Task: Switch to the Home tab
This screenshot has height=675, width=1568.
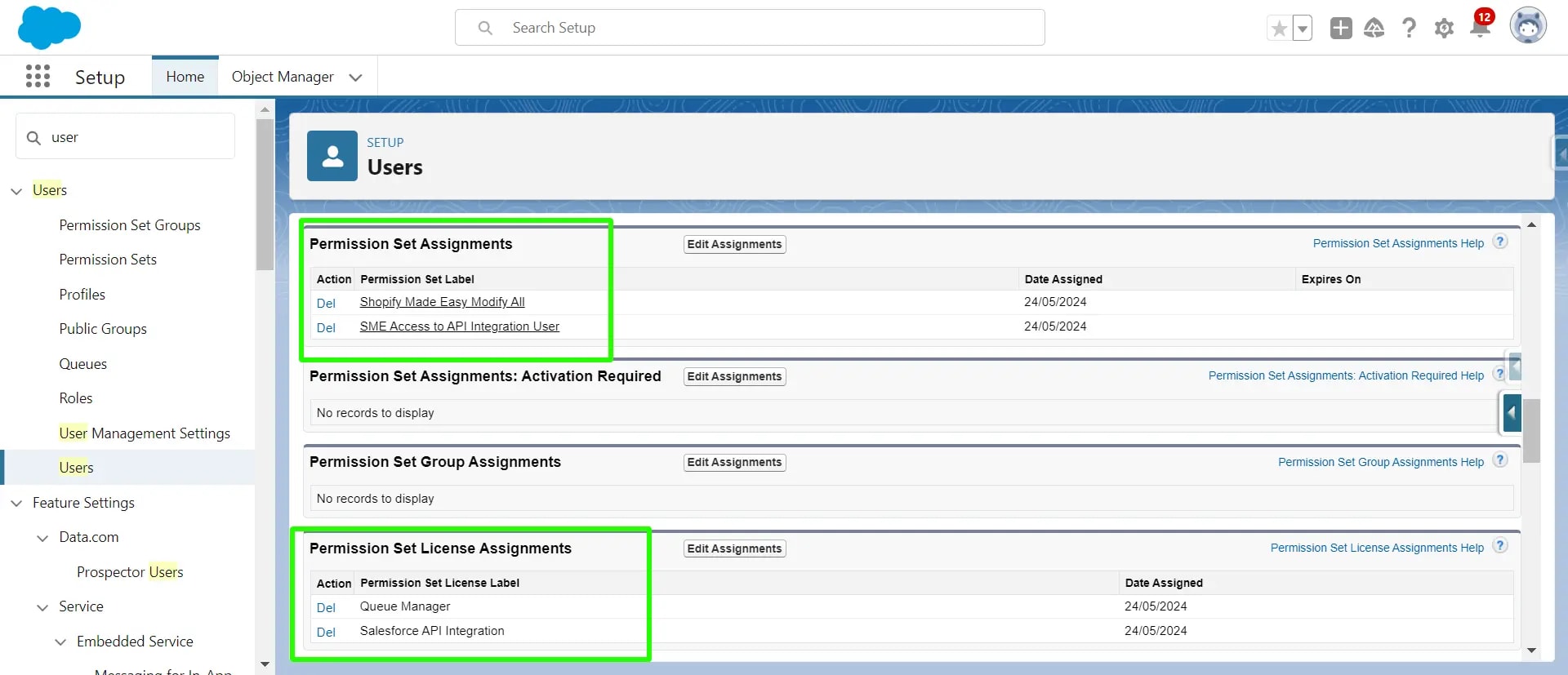Action: tap(185, 77)
